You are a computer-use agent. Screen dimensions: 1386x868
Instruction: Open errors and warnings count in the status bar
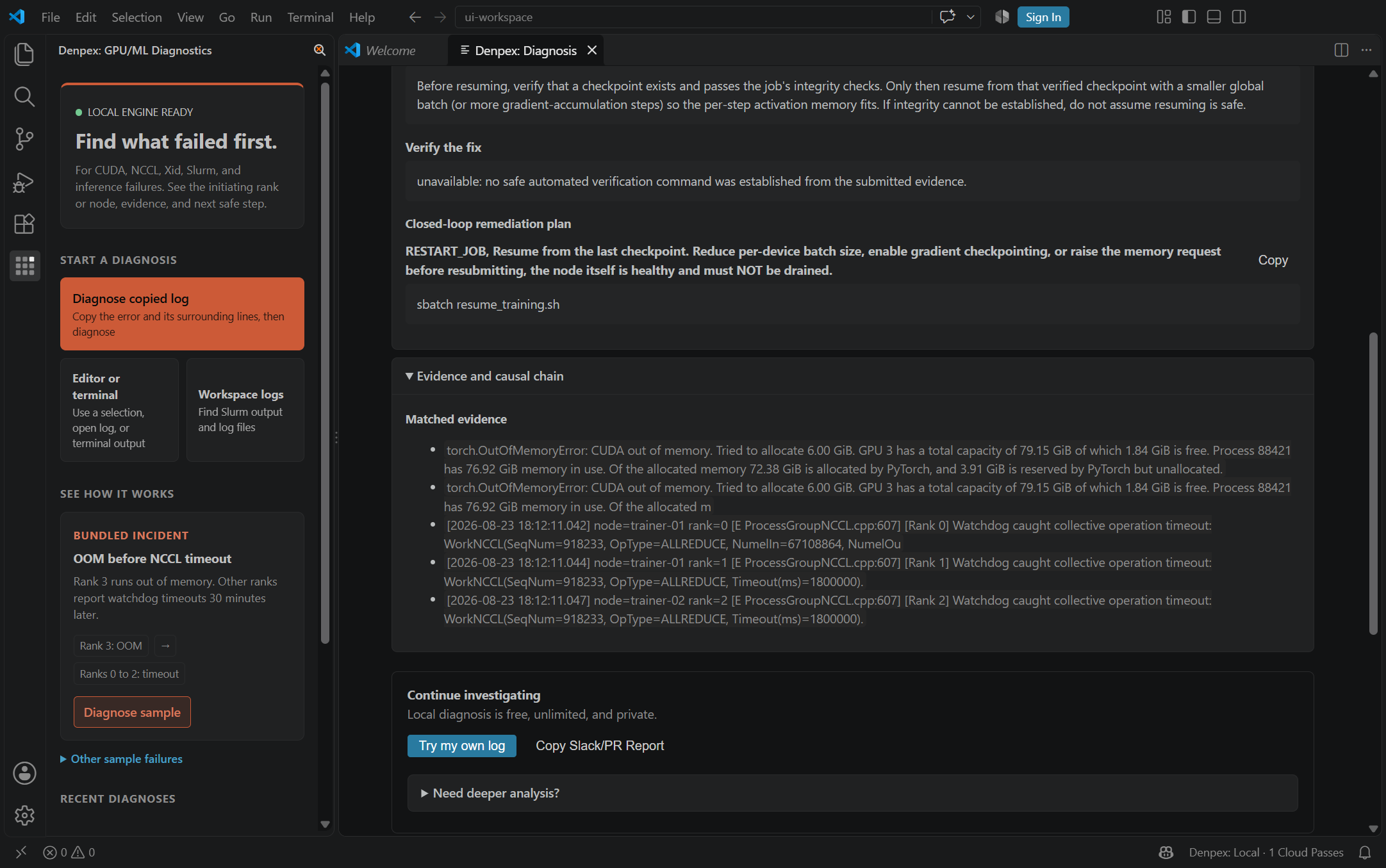(69, 852)
